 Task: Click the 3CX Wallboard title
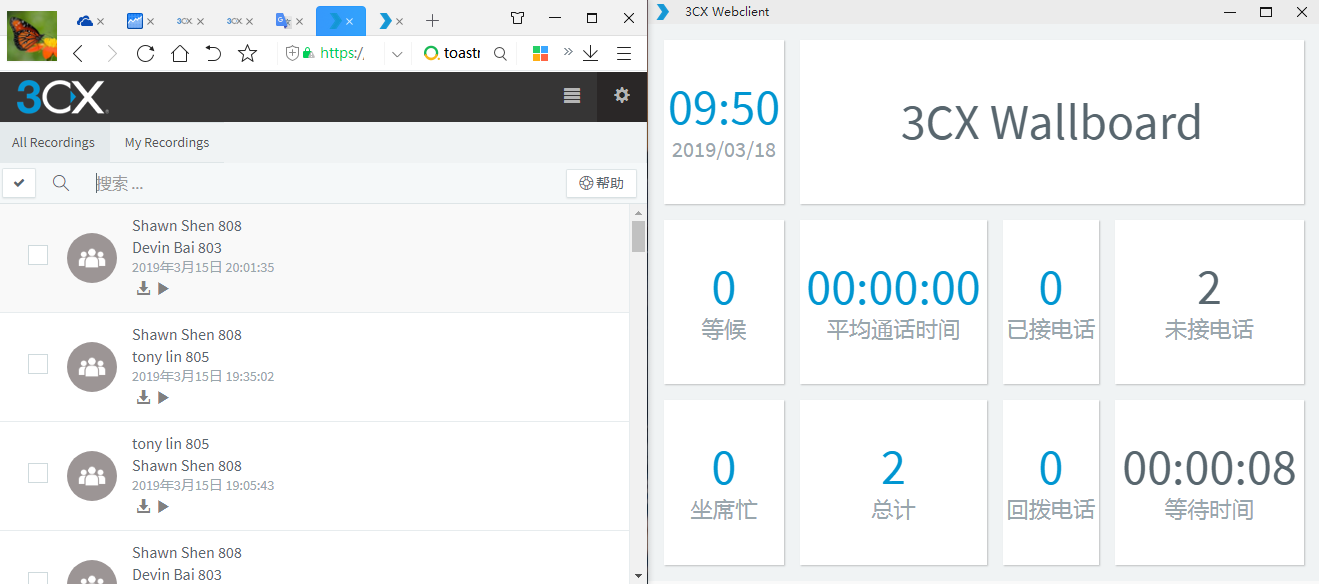[x=1052, y=122]
